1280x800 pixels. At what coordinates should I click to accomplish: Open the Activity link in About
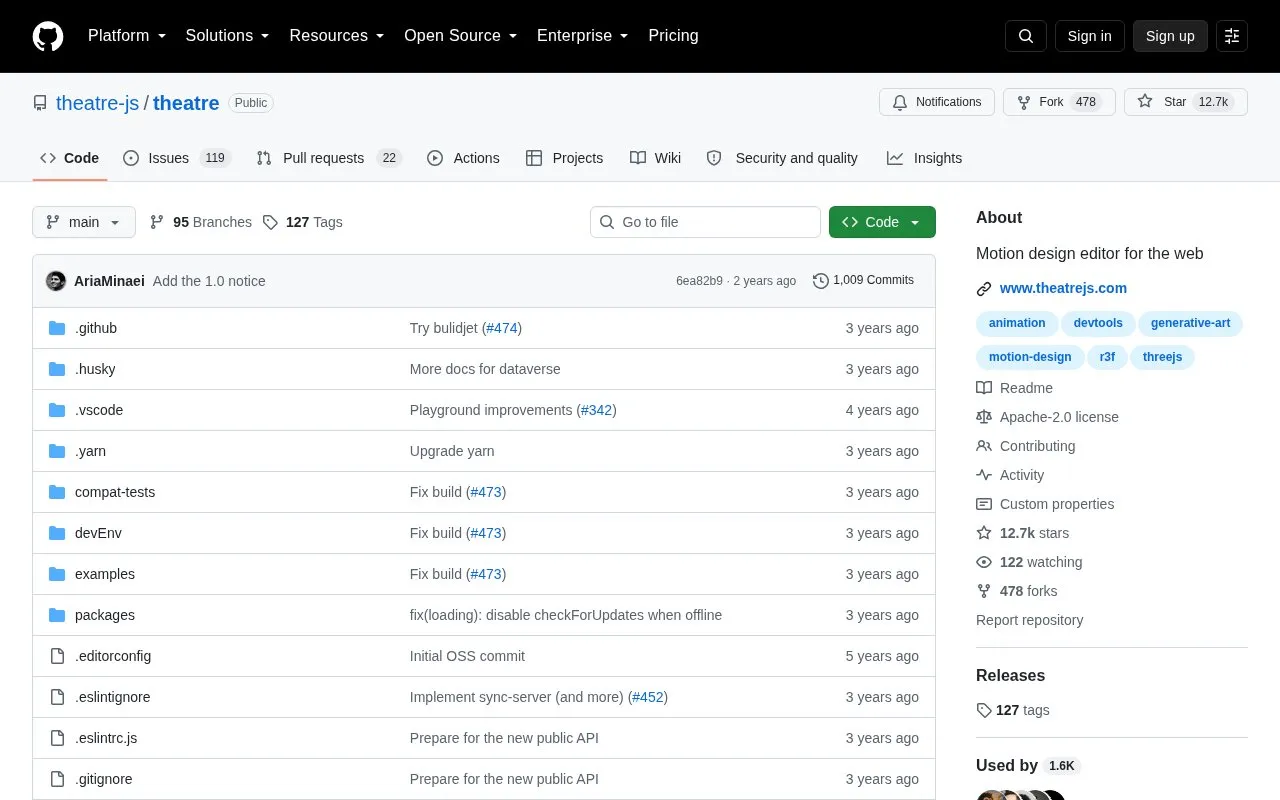(1010, 475)
